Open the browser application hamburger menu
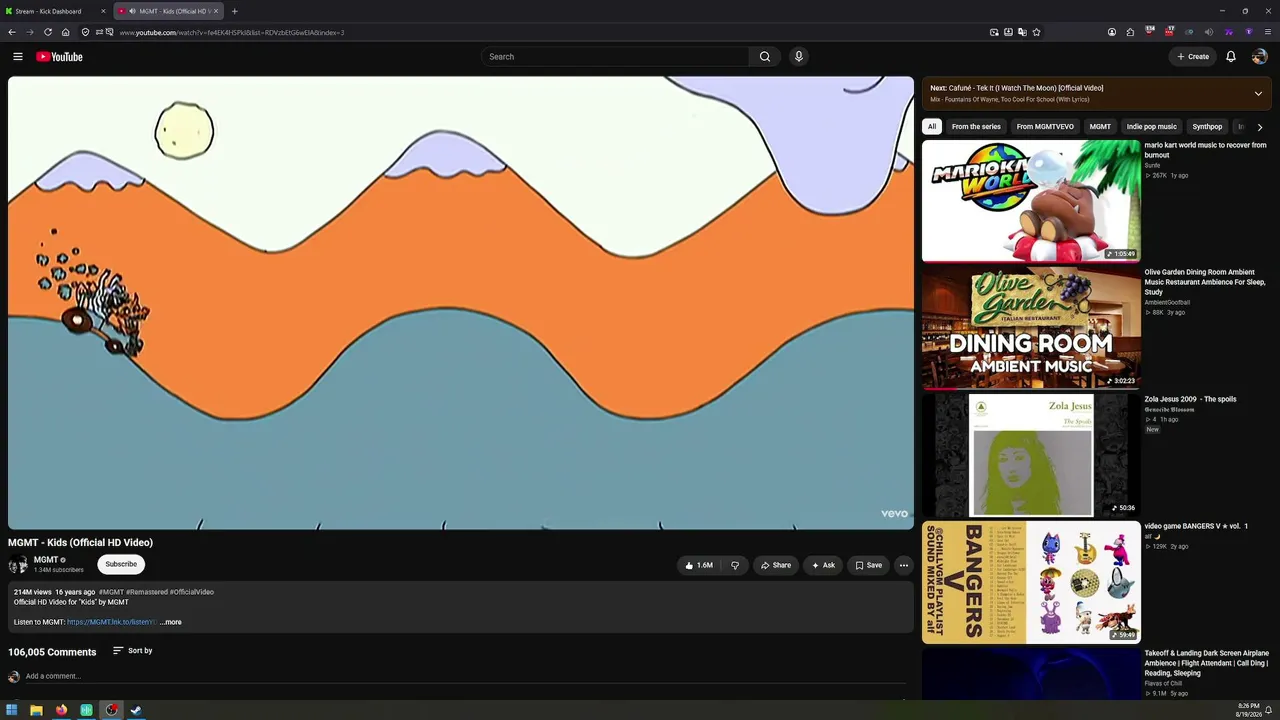The width and height of the screenshot is (1280, 720). click(1268, 32)
